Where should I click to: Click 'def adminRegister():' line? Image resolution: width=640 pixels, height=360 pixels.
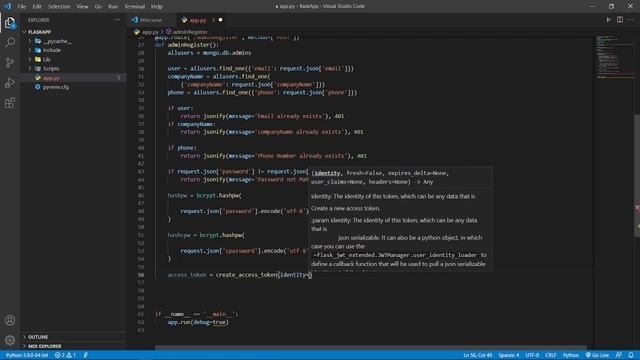pos(187,45)
